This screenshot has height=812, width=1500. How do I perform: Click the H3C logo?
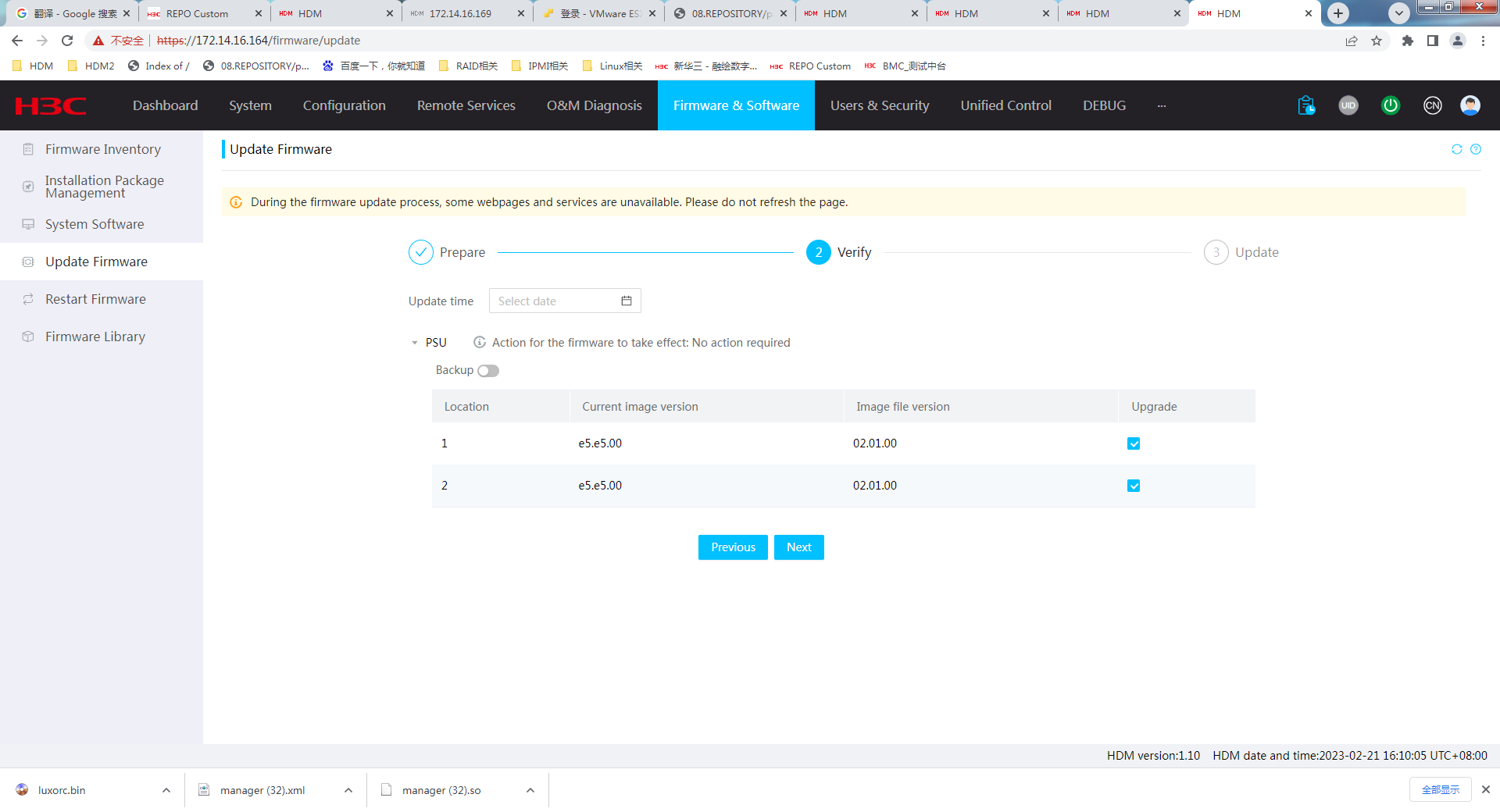(x=51, y=105)
